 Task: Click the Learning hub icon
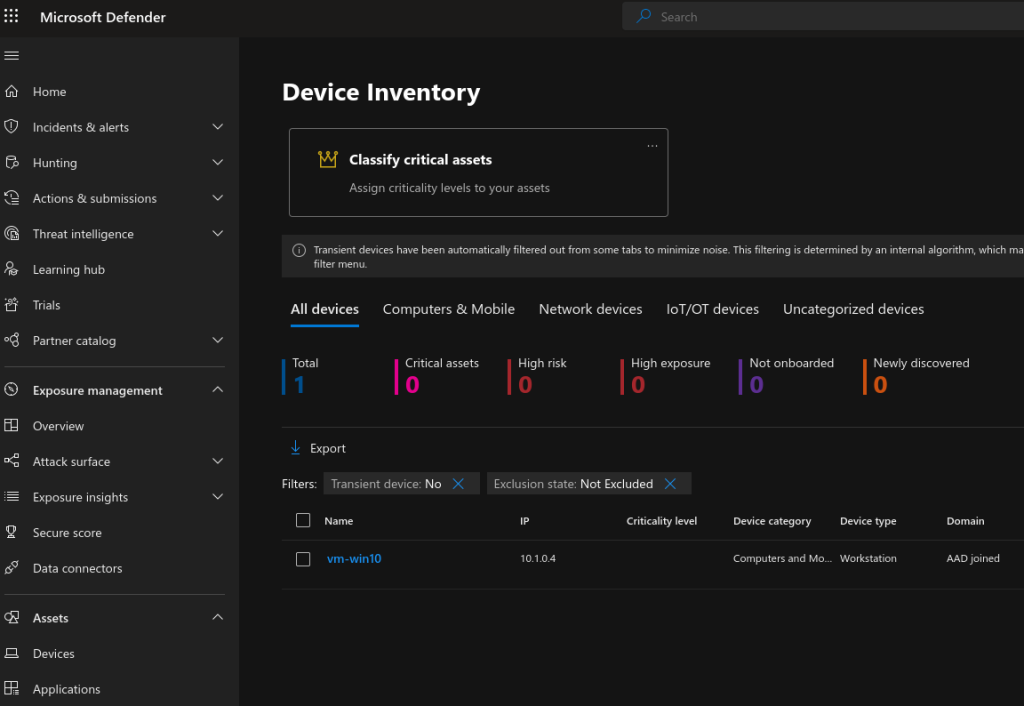(x=12, y=269)
